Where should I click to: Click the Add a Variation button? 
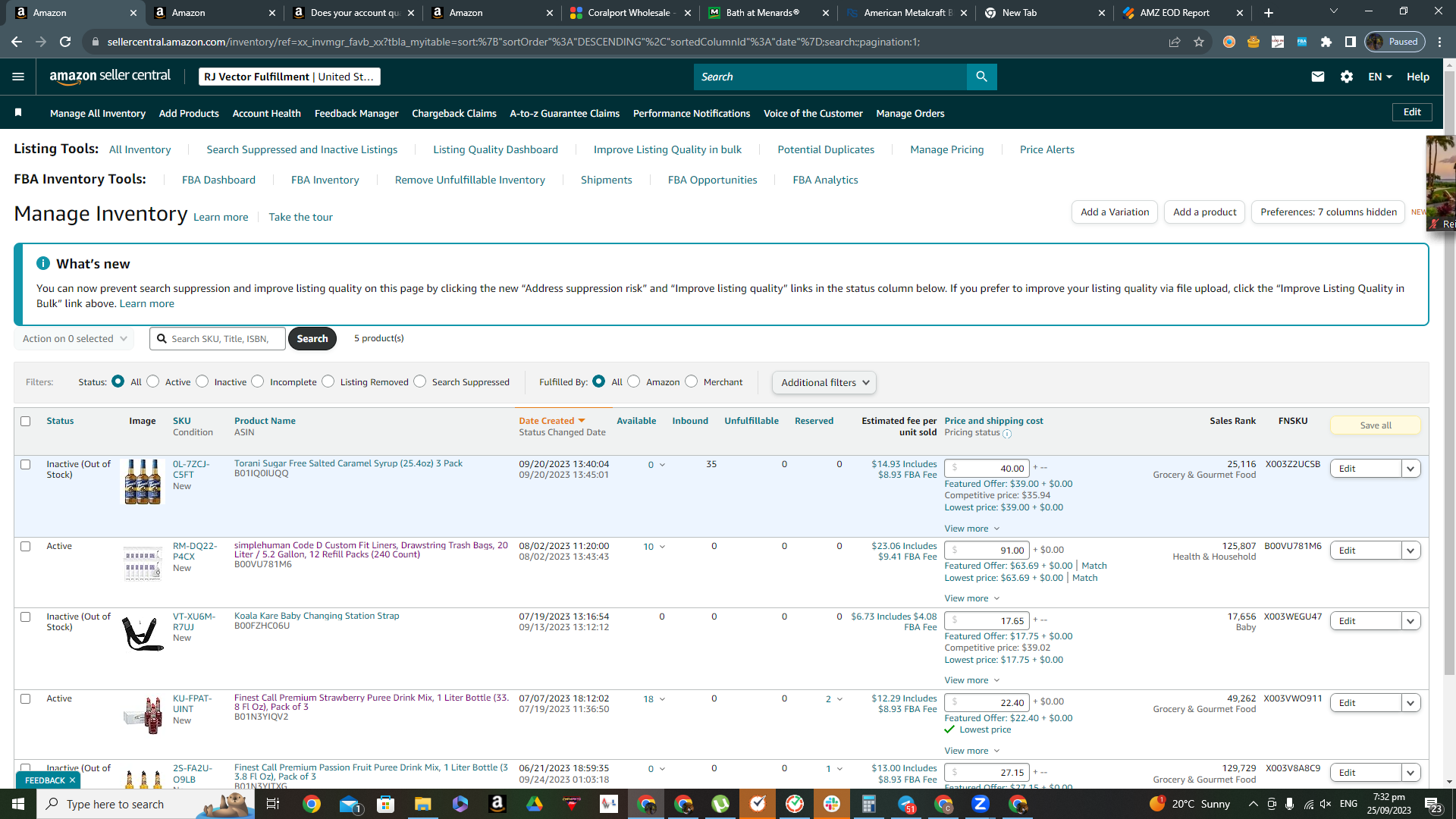click(1115, 212)
